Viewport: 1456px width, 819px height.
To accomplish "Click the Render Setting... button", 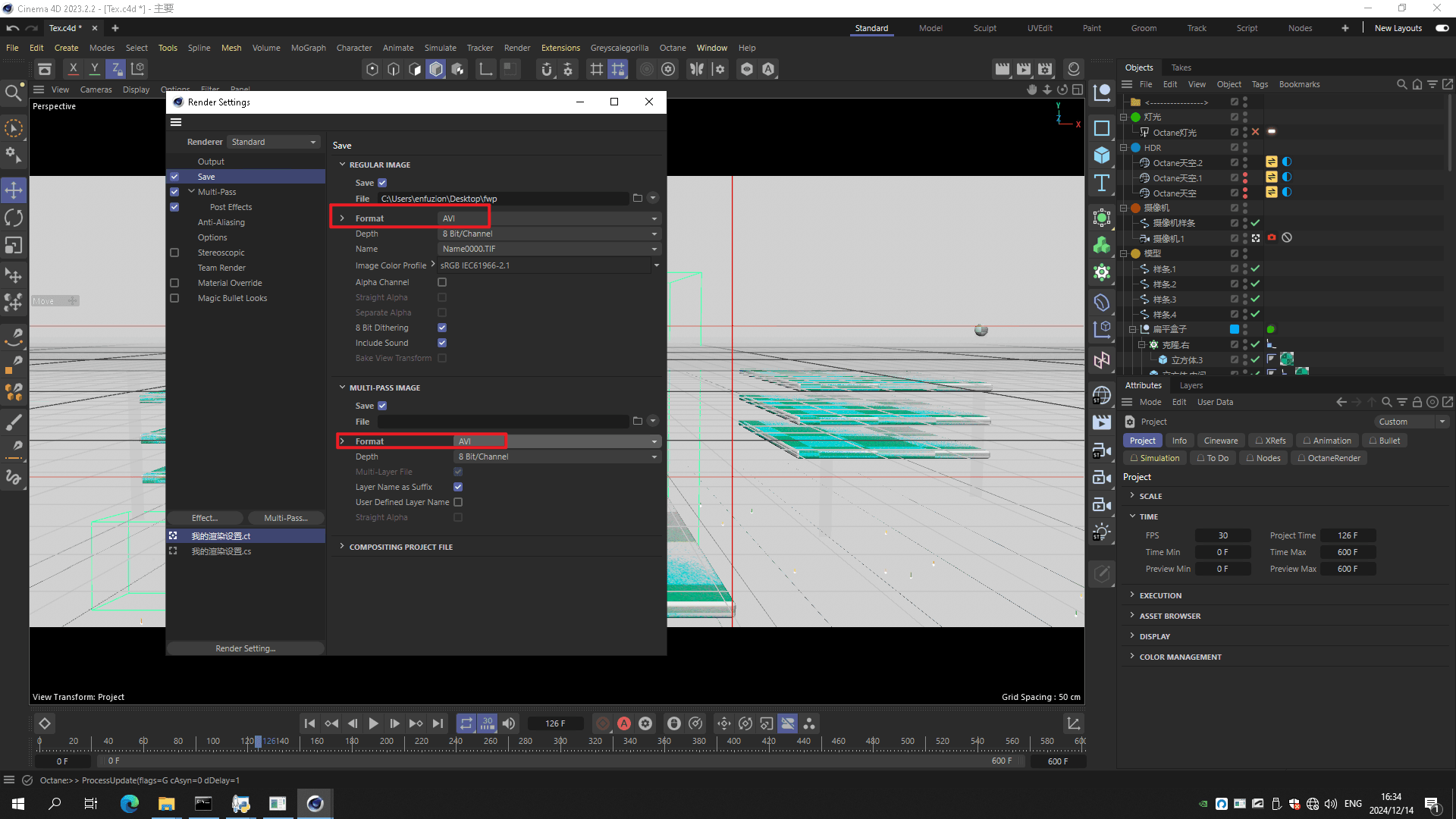I will (x=245, y=648).
